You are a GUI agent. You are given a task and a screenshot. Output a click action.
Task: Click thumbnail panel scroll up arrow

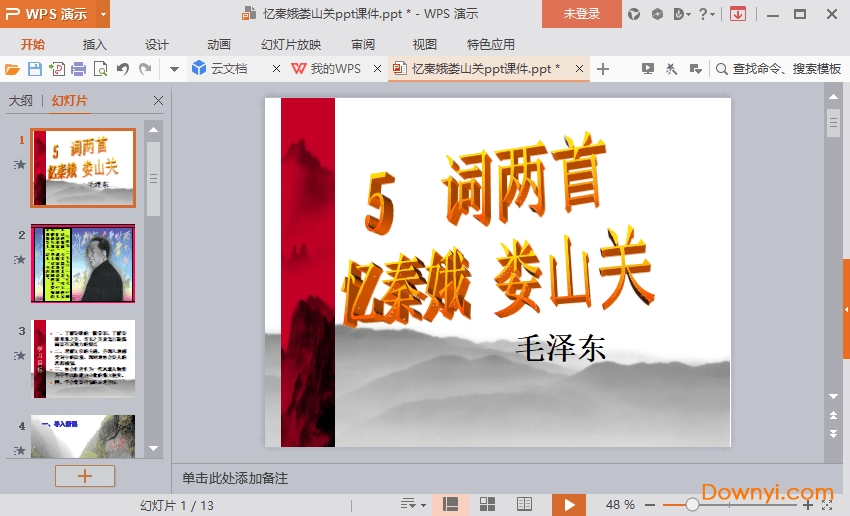(x=153, y=130)
